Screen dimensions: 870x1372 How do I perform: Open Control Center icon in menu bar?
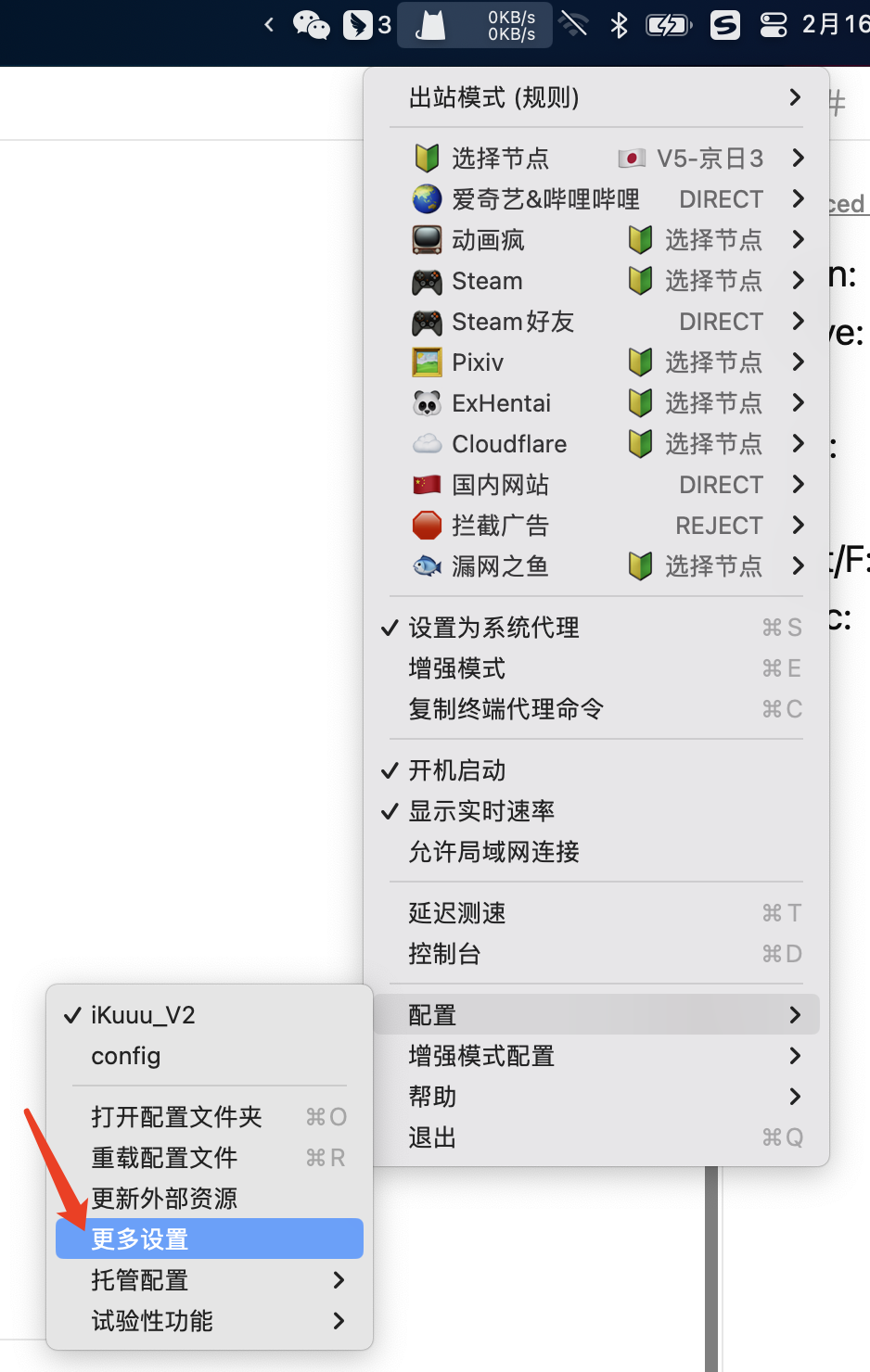[774, 25]
